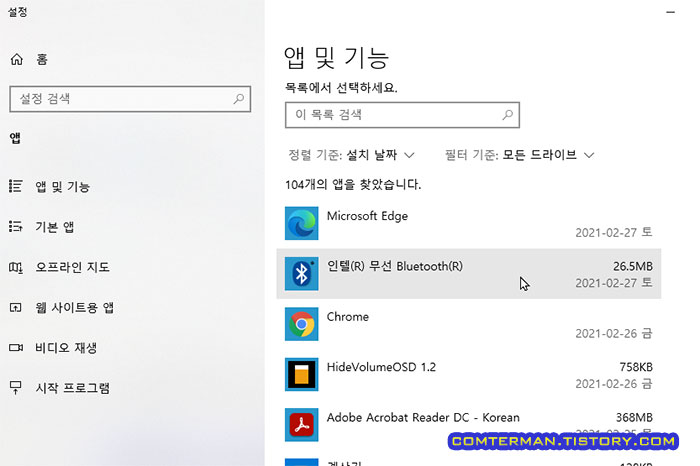This screenshot has height=466, width=700.
Task: Select the Chrome entry name
Action: (x=348, y=316)
